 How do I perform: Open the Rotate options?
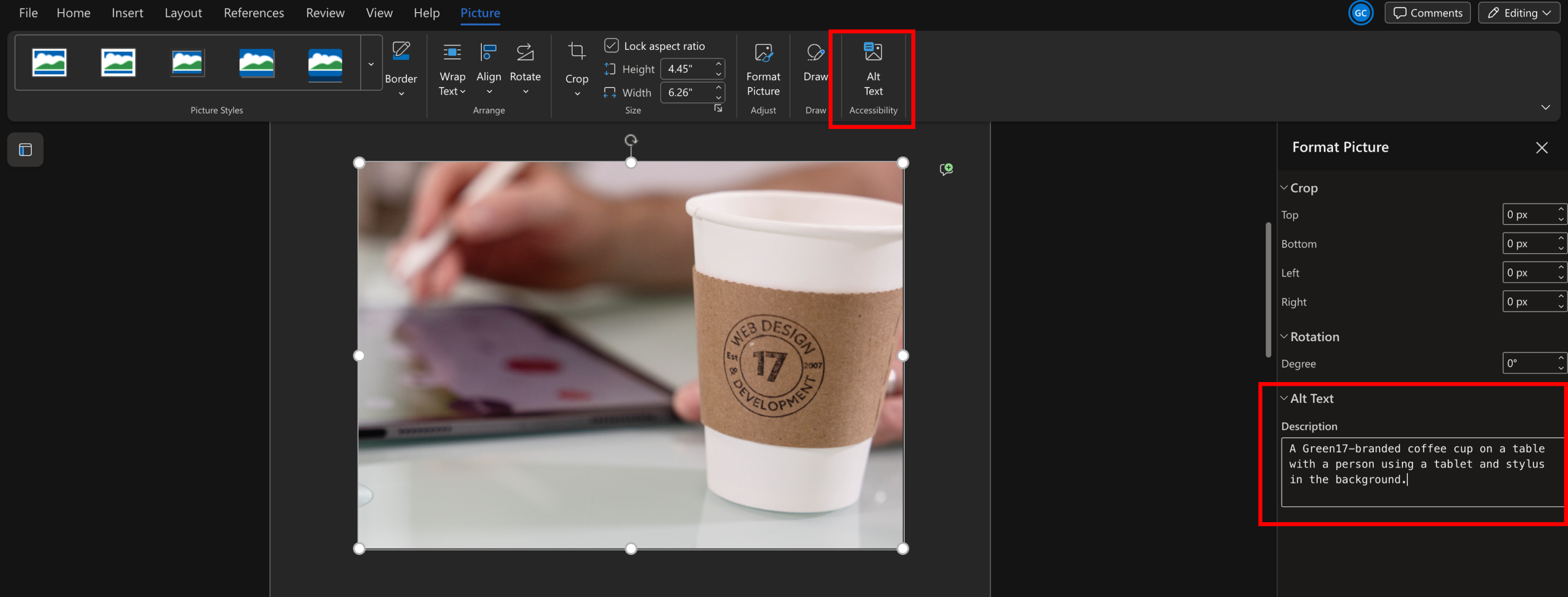coord(525,67)
